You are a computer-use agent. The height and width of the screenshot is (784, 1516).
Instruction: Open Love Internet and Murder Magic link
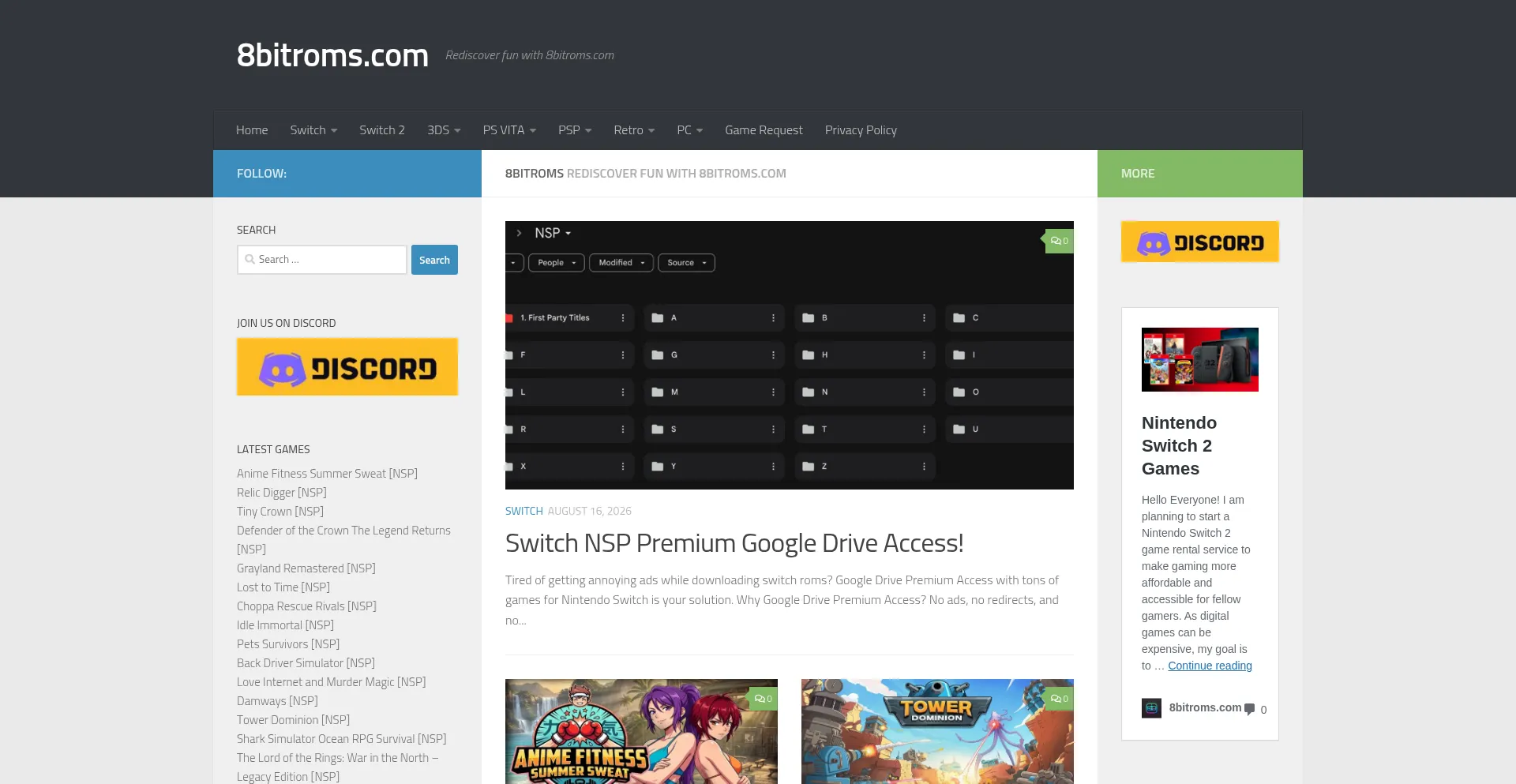[x=331, y=682]
